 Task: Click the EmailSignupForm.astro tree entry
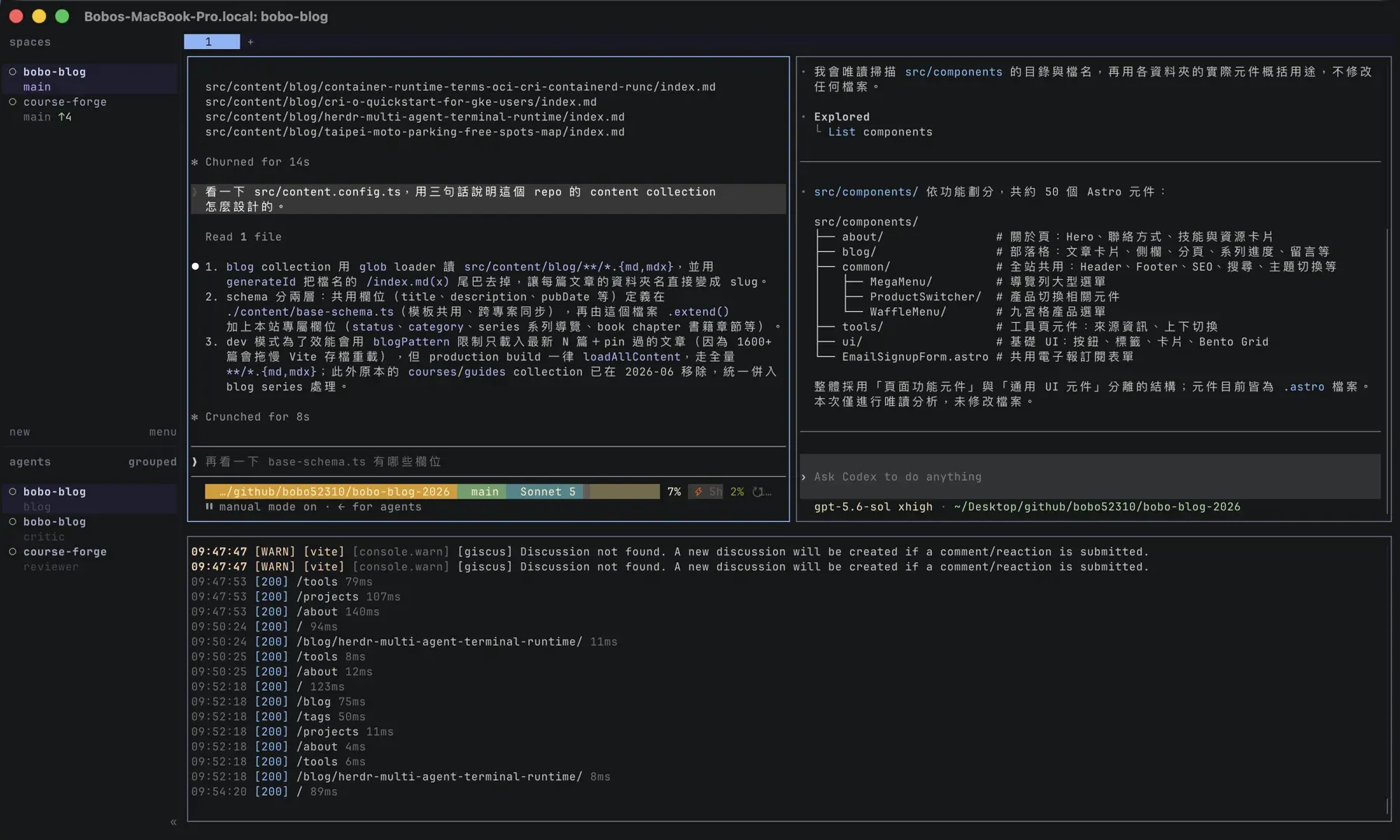915,356
